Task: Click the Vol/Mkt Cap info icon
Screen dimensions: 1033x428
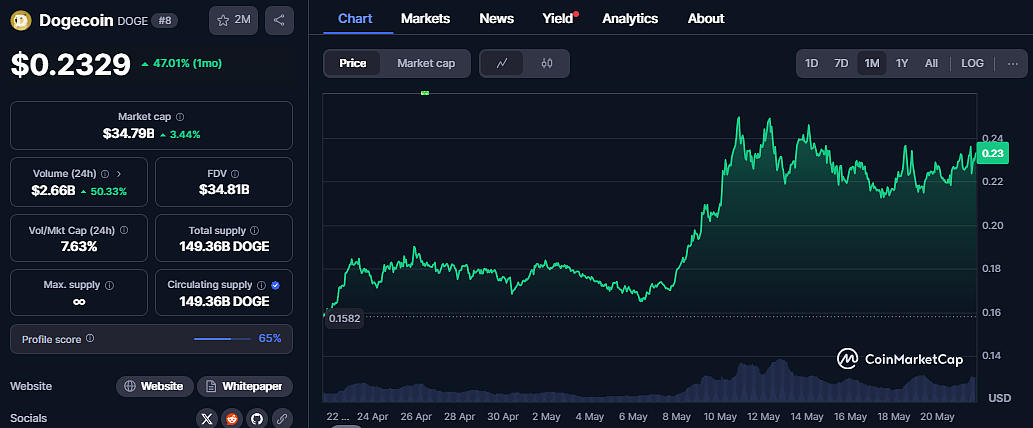Action: [x=124, y=230]
